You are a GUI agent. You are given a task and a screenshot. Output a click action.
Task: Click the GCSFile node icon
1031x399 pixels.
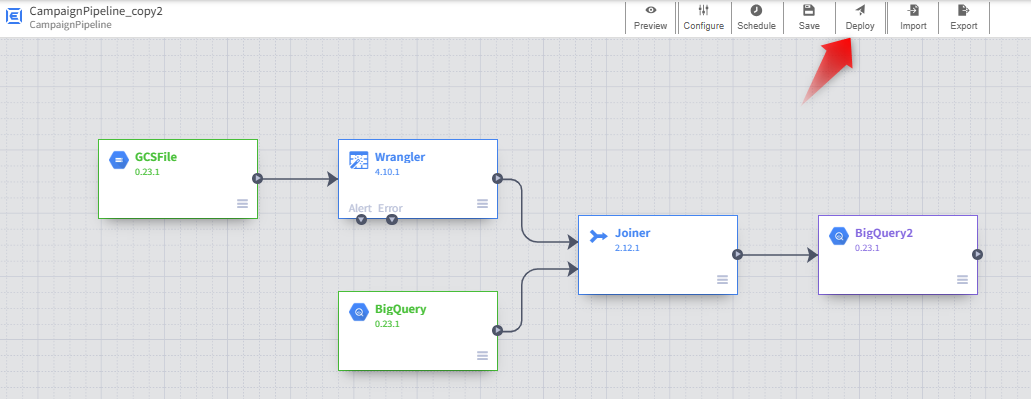click(118, 159)
